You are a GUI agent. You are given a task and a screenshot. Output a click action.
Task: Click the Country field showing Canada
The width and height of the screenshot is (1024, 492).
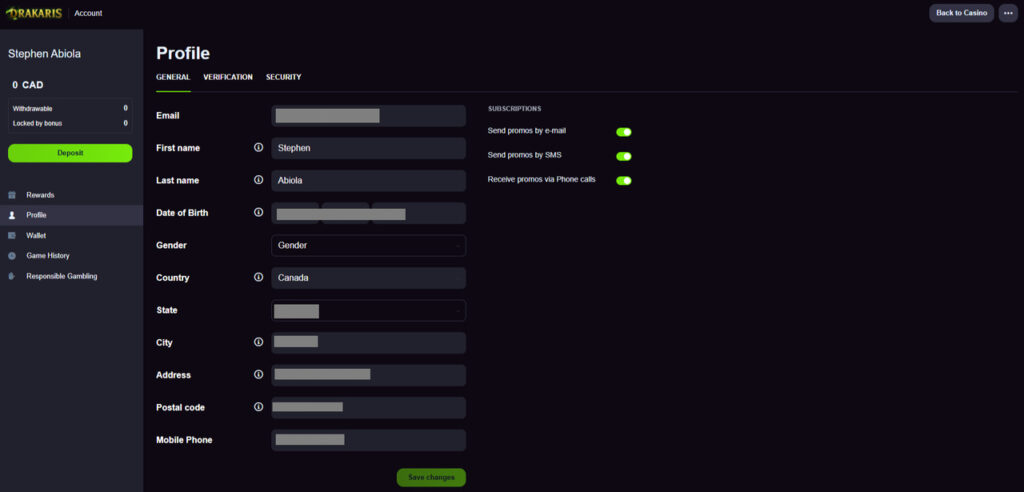[368, 278]
